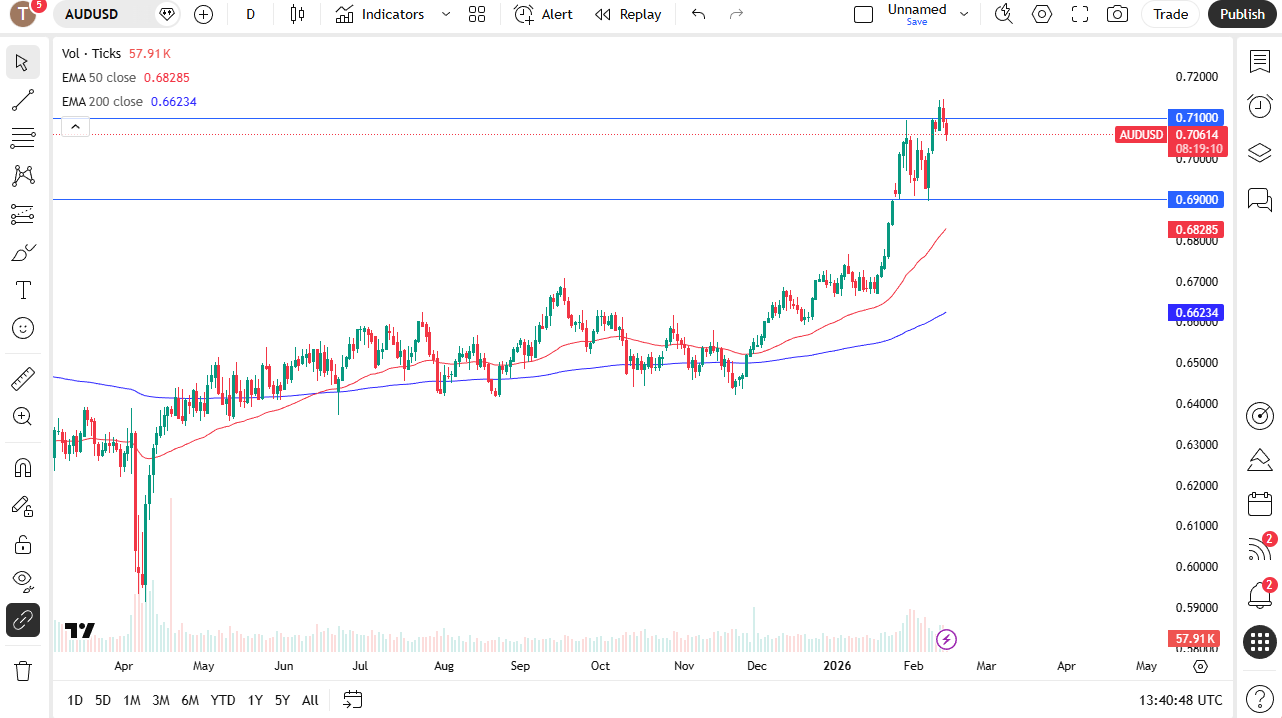The image size is (1282, 718).
Task: Select the trend line drawing tool
Action: click(x=23, y=100)
